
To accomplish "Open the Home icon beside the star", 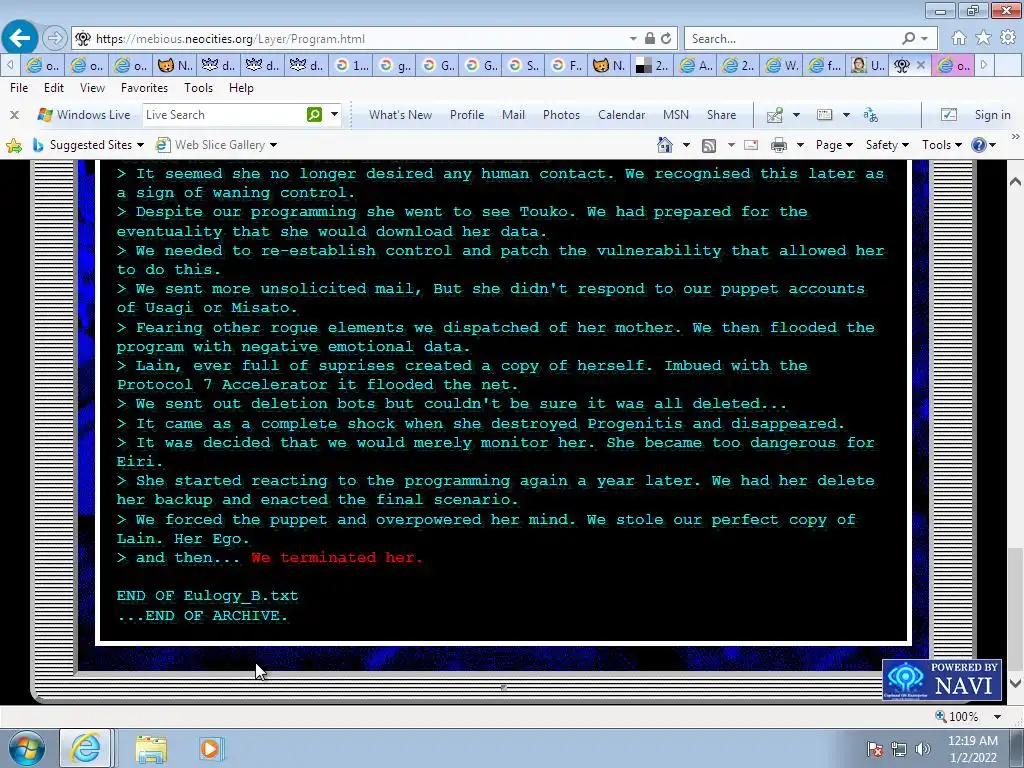I will pyautogui.click(x=959, y=38).
